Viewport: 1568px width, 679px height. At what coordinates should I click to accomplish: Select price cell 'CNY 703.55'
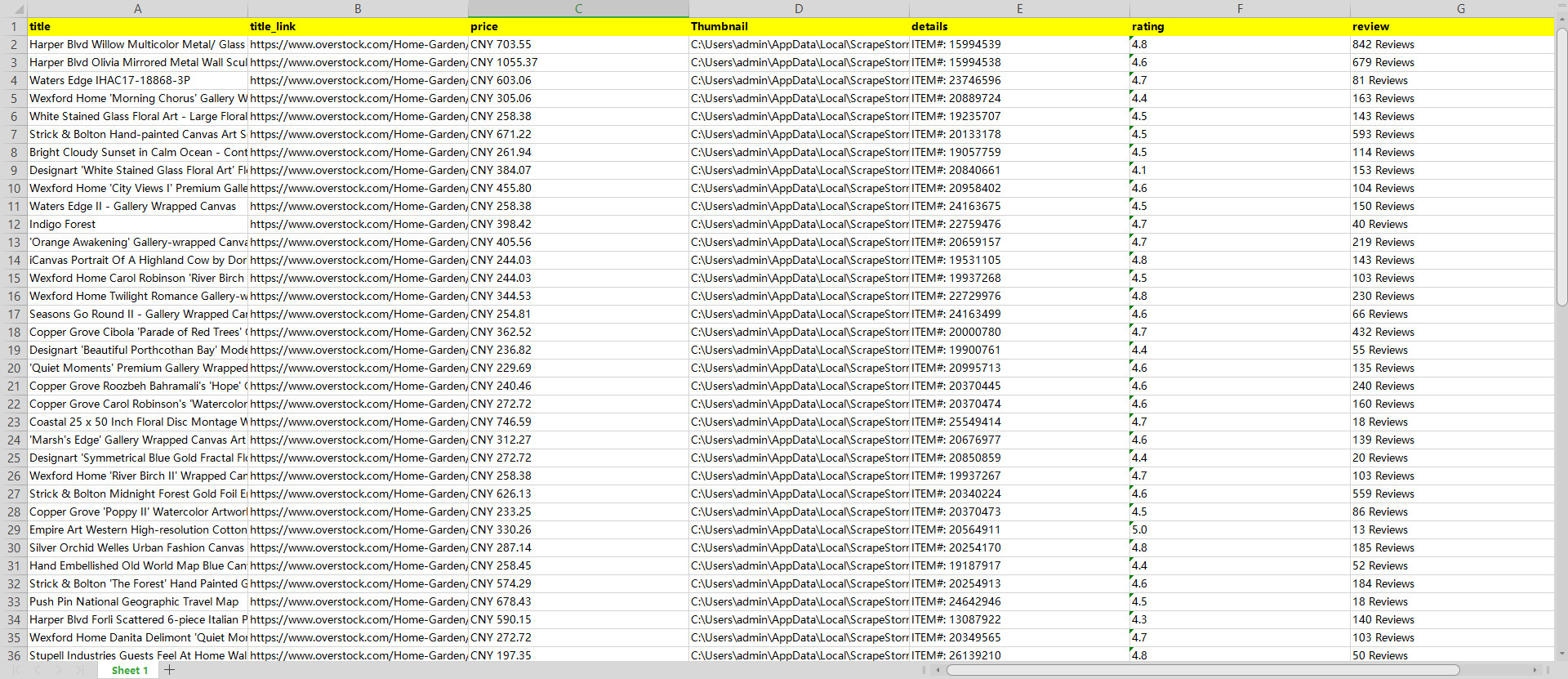(x=578, y=44)
